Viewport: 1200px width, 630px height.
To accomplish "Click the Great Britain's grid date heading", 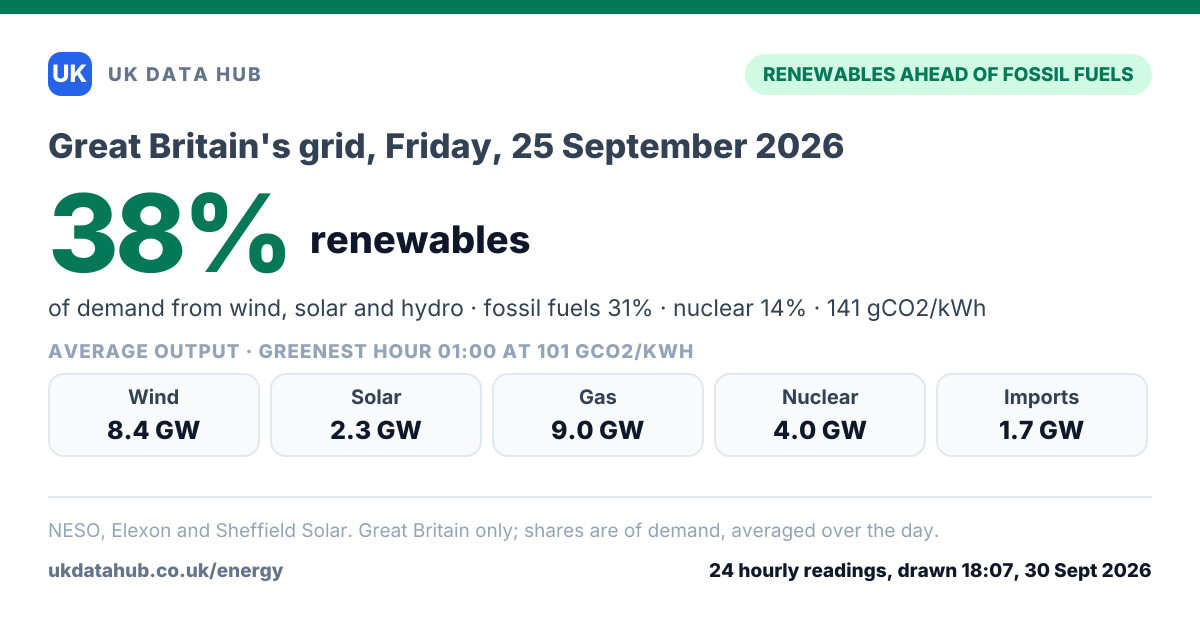I will (x=446, y=147).
